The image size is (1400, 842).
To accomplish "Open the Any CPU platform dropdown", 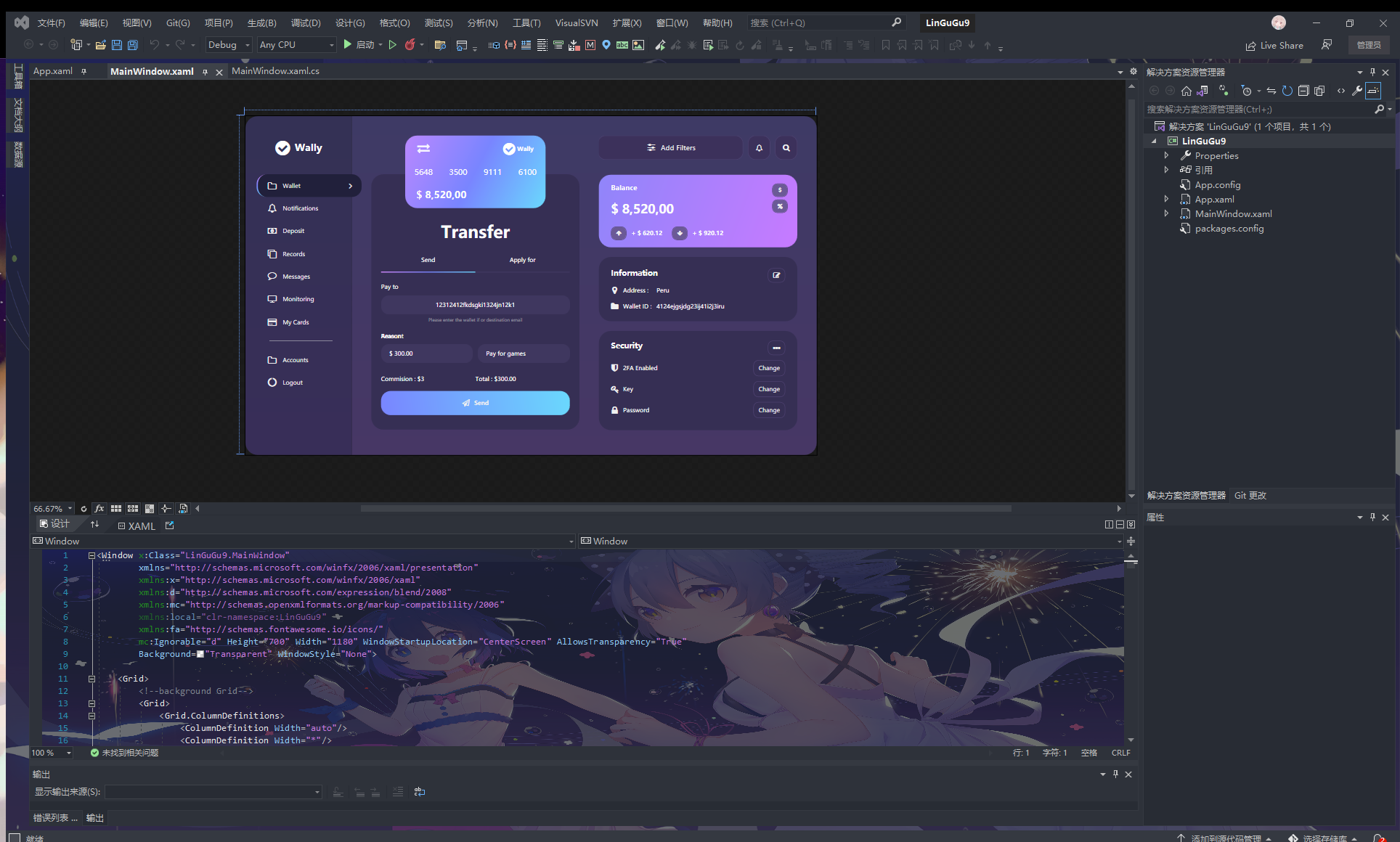I will click(x=296, y=45).
